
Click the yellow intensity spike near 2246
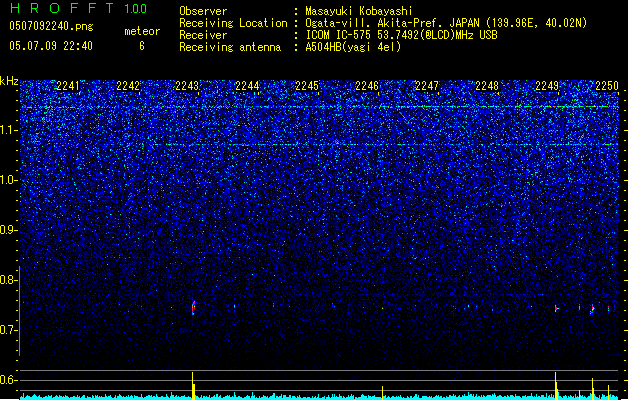point(382,393)
